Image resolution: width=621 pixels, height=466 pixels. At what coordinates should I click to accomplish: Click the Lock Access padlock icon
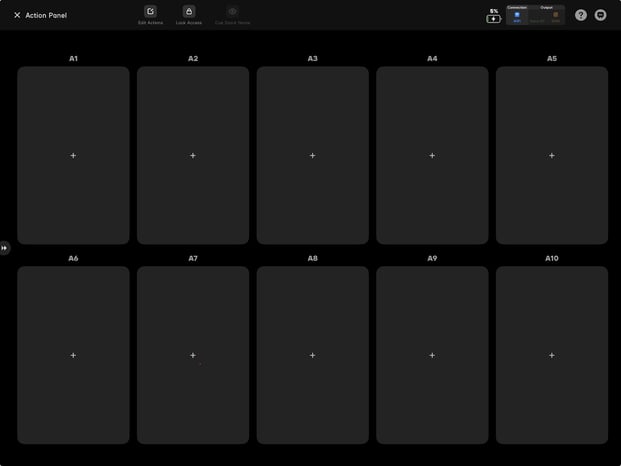click(189, 11)
